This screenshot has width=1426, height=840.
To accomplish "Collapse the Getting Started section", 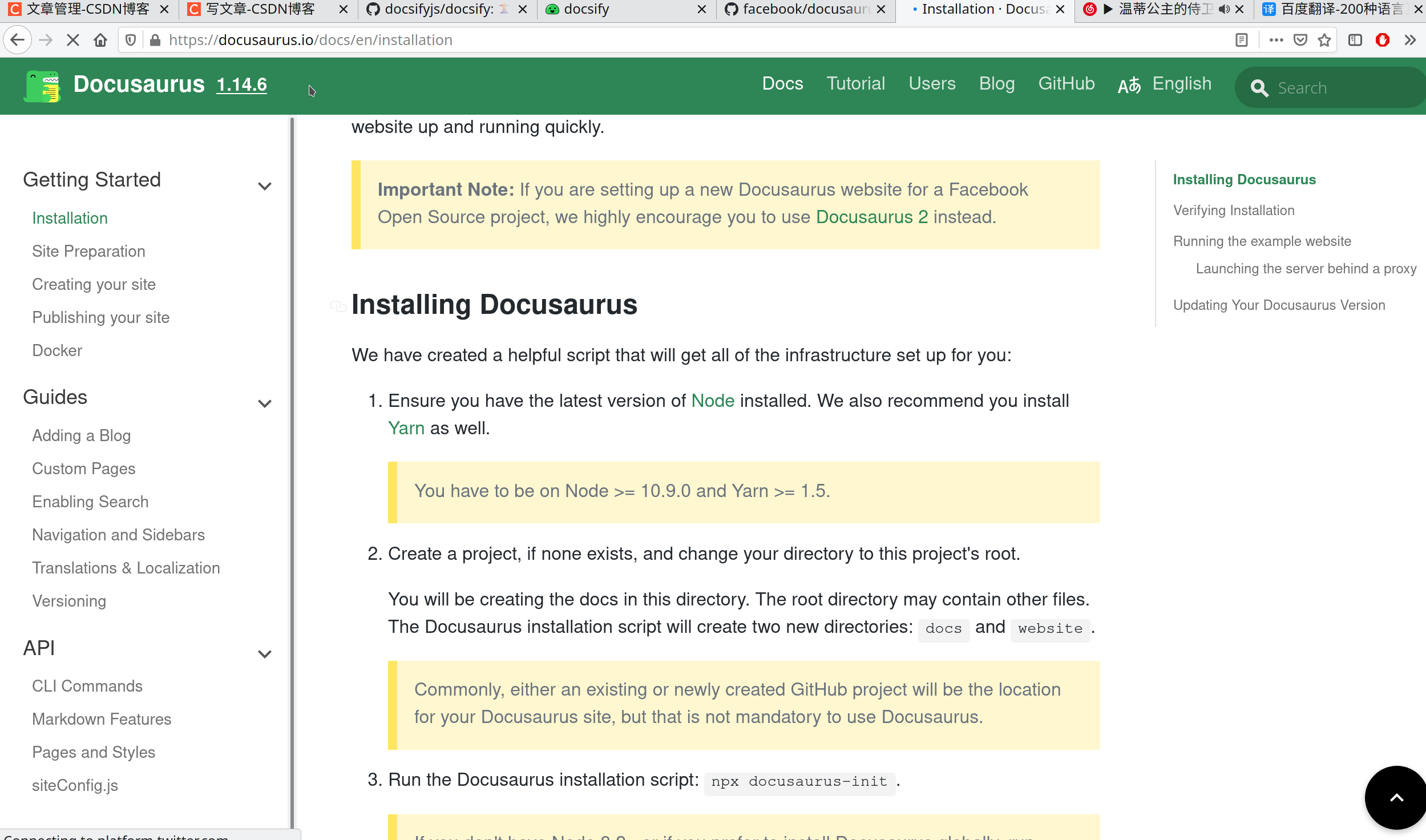I will pos(264,185).
